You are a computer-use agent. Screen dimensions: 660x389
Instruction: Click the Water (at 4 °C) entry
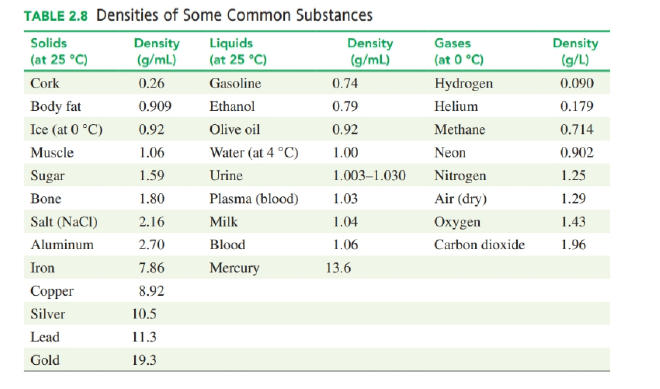click(254, 152)
